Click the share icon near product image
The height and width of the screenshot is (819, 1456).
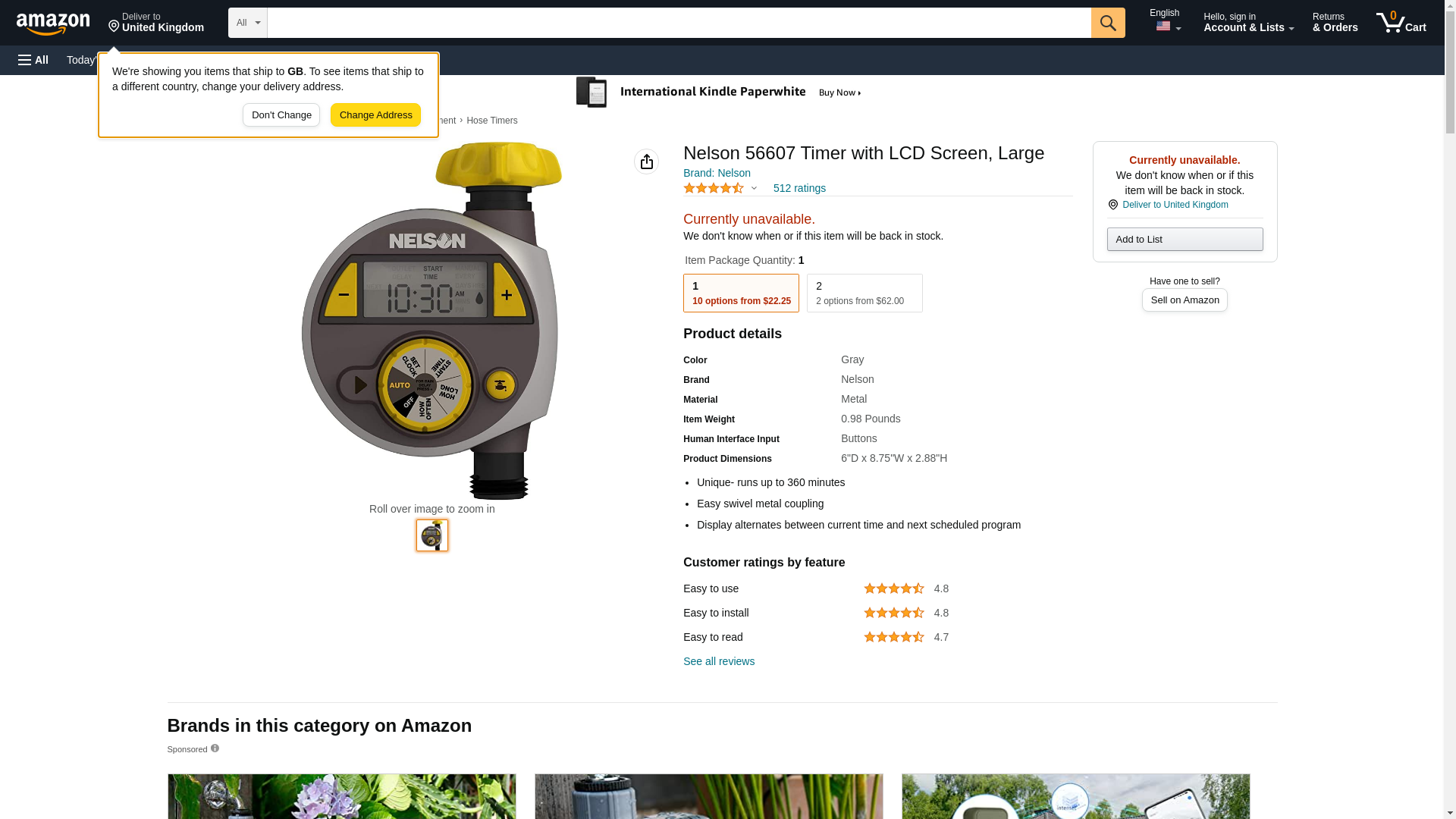tap(646, 162)
